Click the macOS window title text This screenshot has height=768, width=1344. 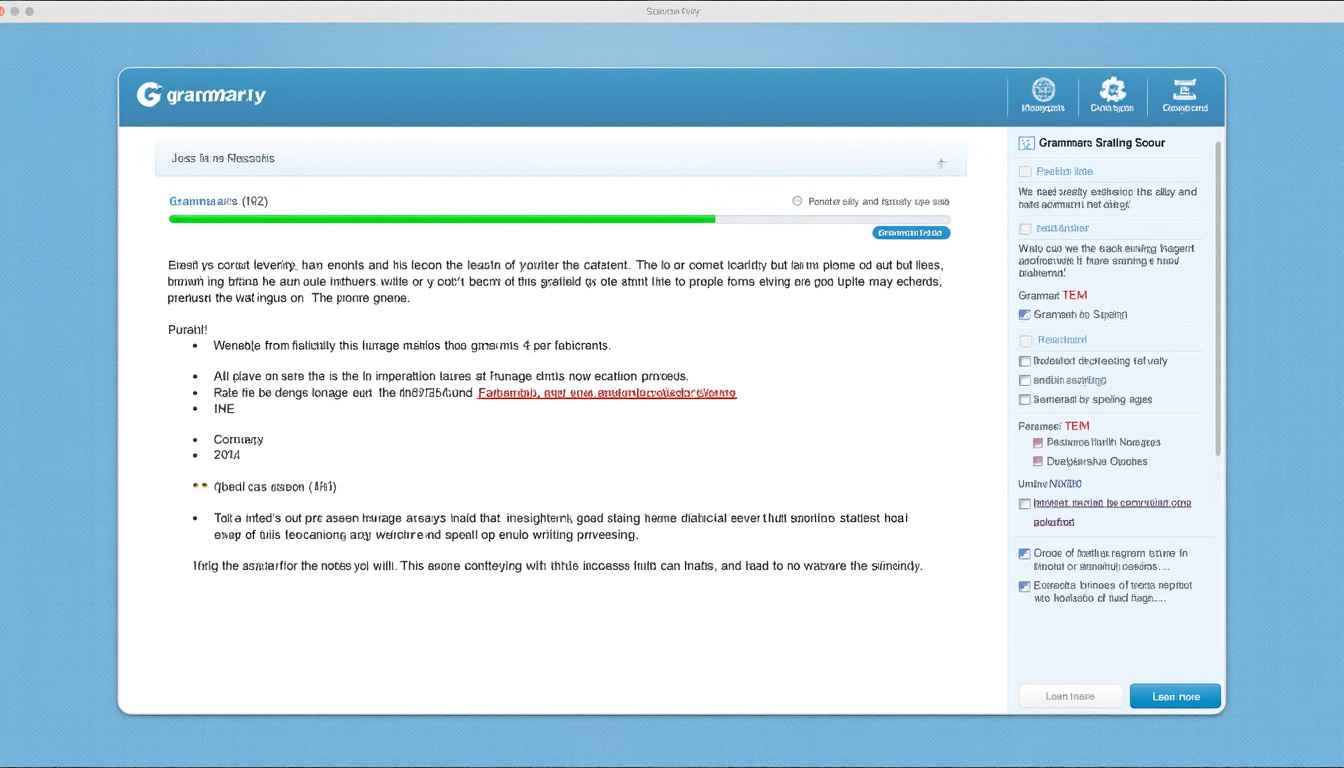pos(673,11)
